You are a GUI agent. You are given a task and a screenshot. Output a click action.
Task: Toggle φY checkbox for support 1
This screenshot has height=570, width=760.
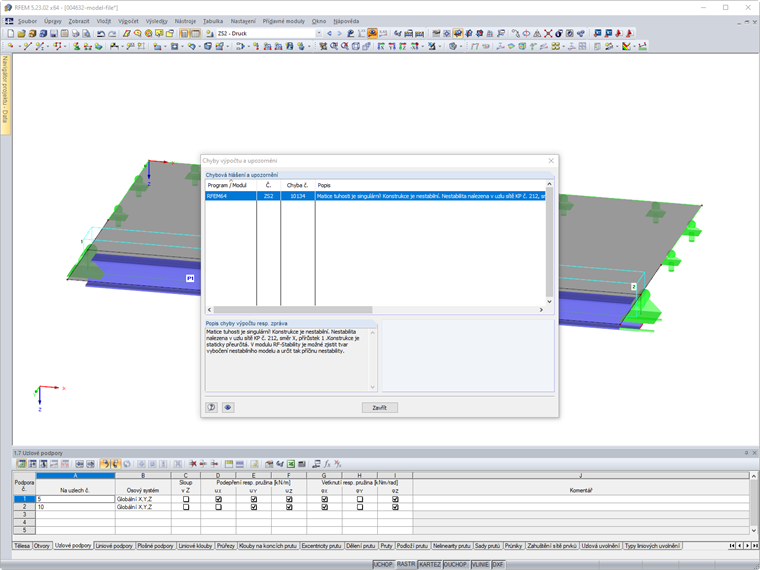point(360,499)
